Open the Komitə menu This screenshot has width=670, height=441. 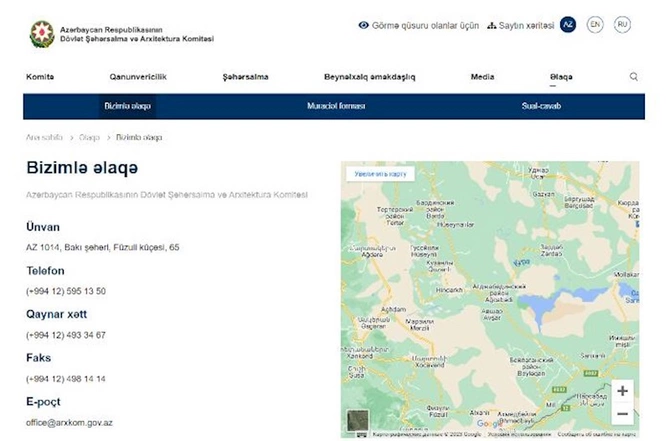click(x=40, y=77)
